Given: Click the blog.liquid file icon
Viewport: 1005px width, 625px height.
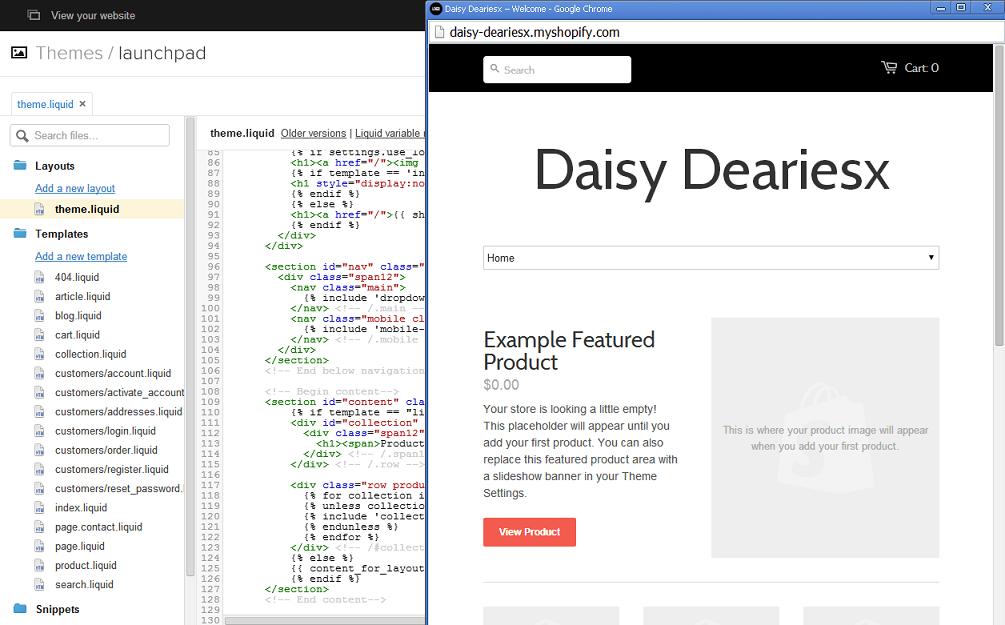Looking at the screenshot, I should [x=39, y=316].
